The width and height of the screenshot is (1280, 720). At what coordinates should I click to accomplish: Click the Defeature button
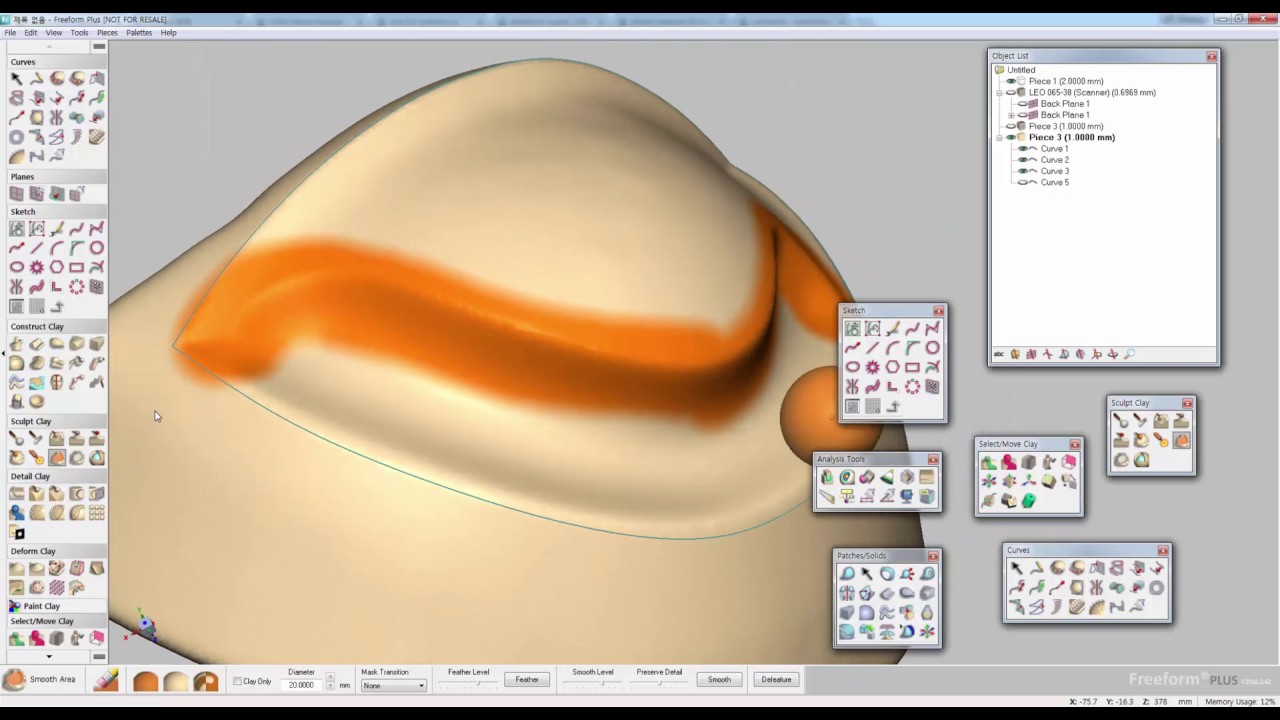click(776, 680)
